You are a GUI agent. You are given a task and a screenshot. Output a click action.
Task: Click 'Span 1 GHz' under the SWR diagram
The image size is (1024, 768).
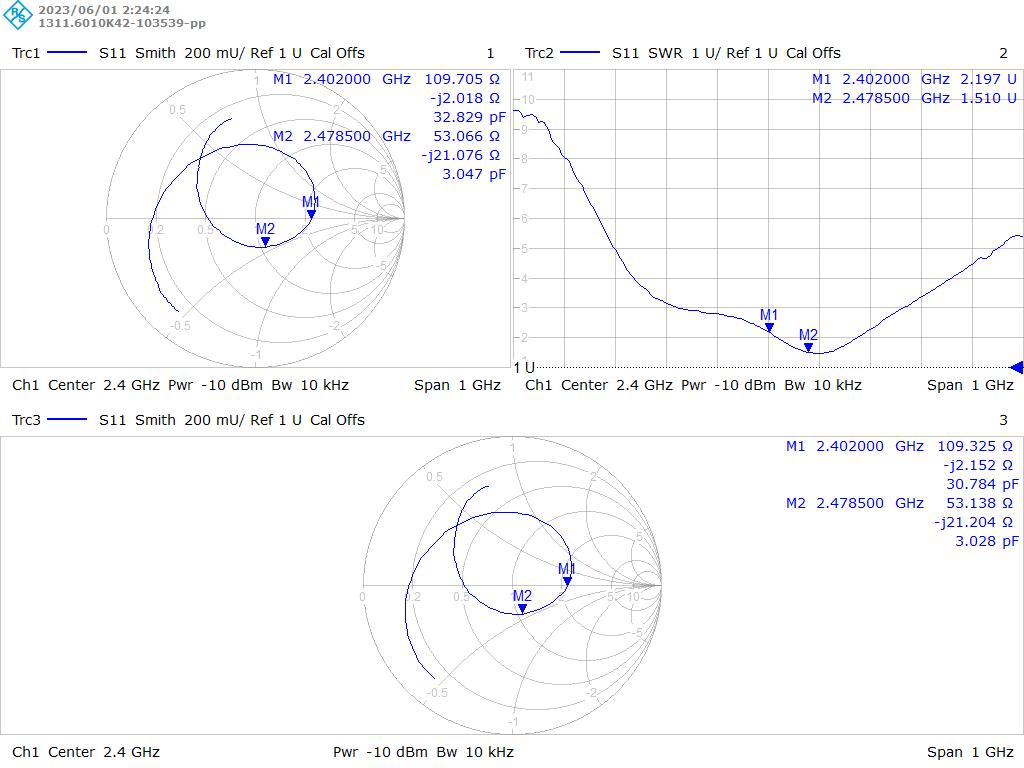click(970, 385)
